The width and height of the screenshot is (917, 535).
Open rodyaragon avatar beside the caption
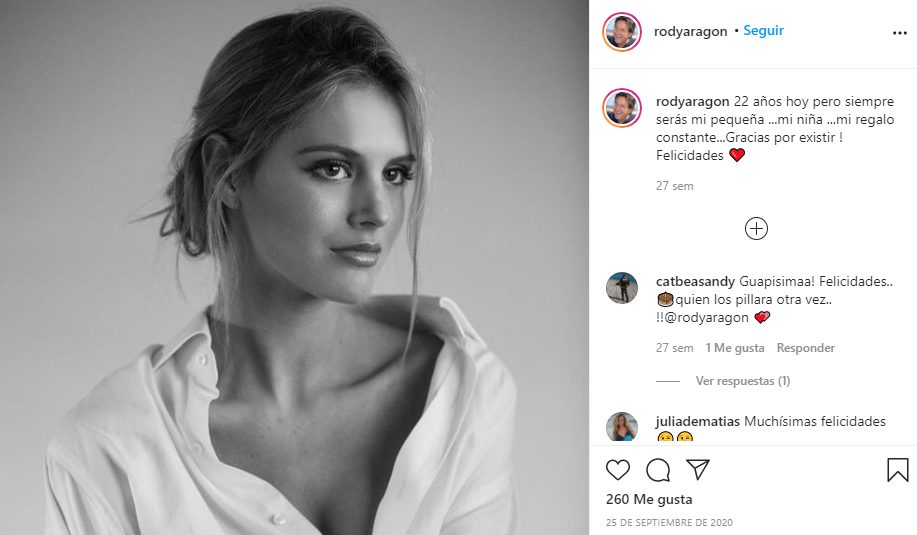coord(621,107)
